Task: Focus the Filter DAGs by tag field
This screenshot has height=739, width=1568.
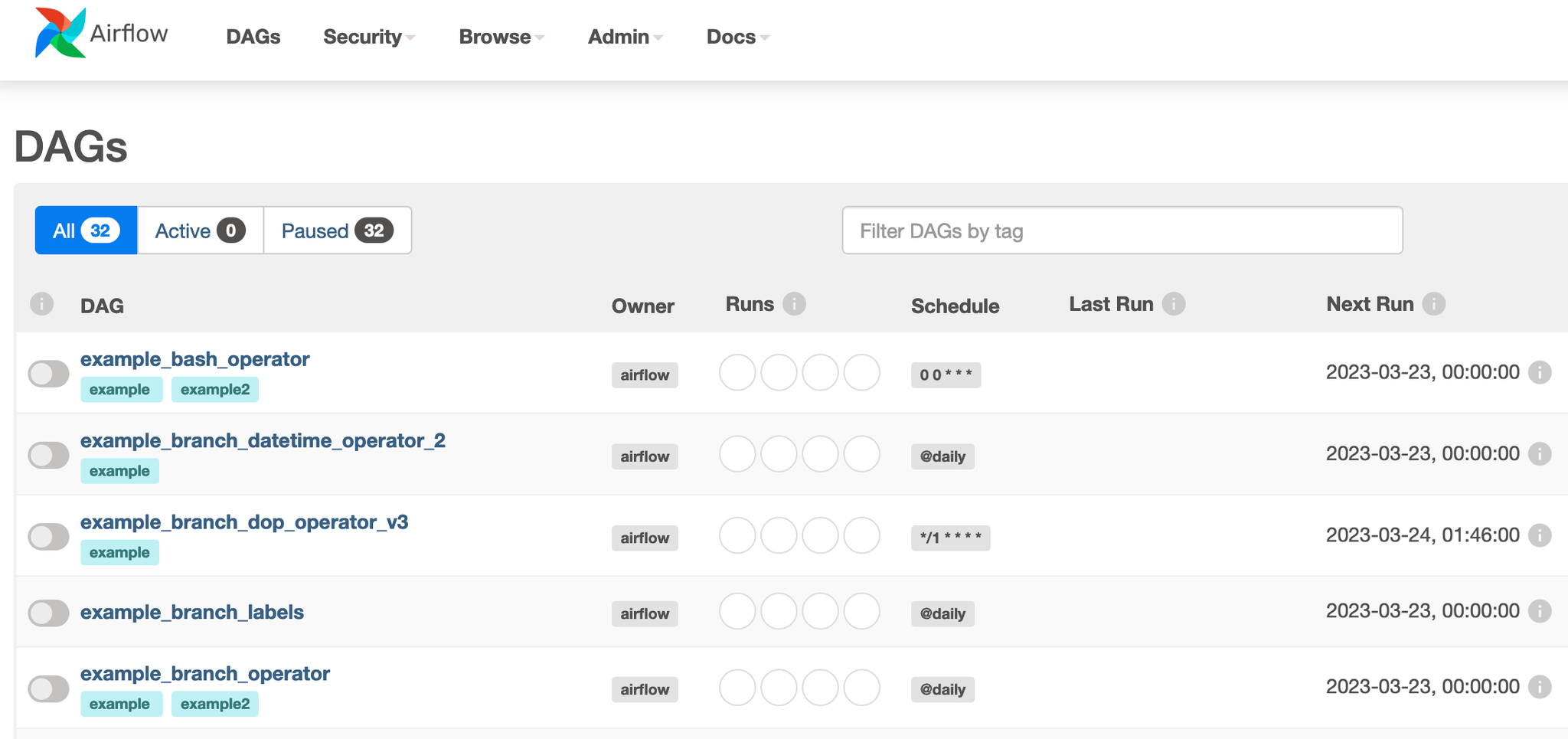Action: (x=1122, y=231)
